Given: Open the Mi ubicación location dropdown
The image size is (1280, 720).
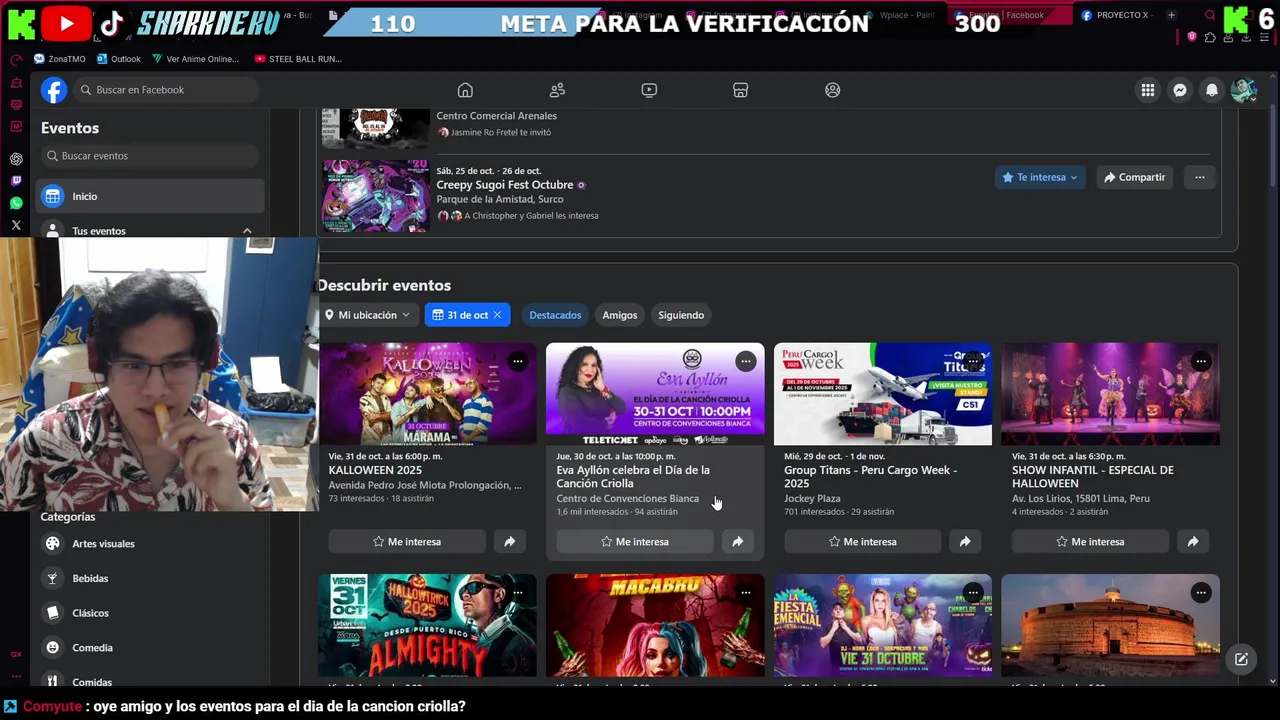Looking at the screenshot, I should (x=367, y=315).
